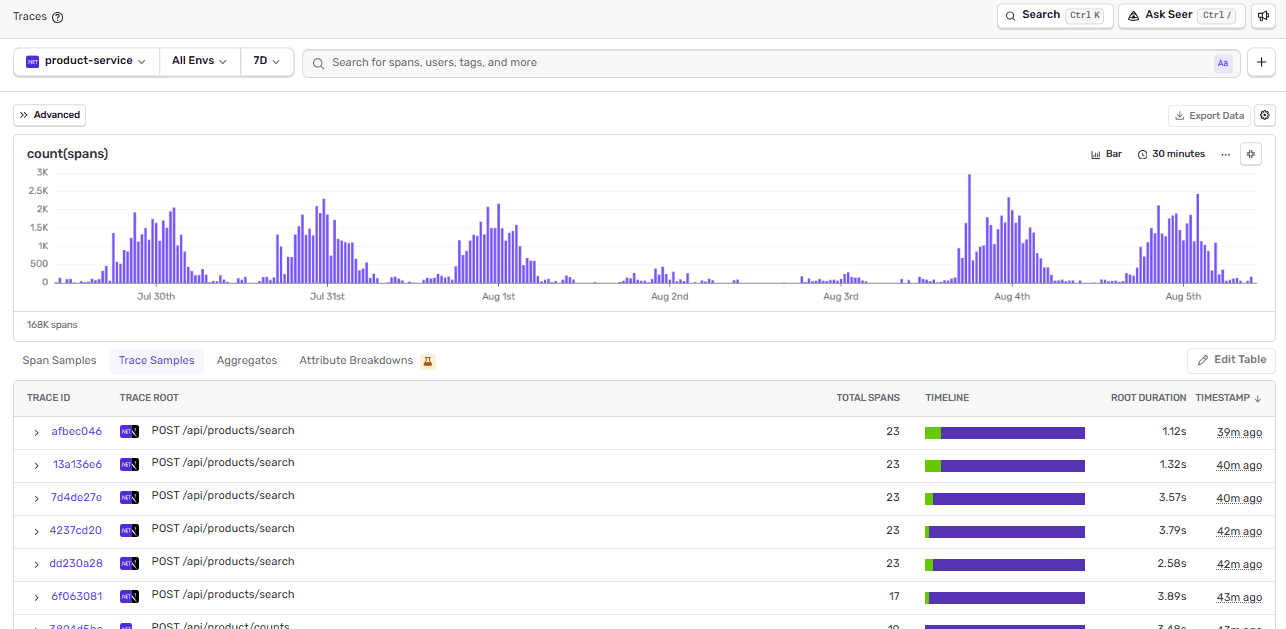Open the chart ellipsis more menu
Screen dimensions: 1286x629
1225,154
